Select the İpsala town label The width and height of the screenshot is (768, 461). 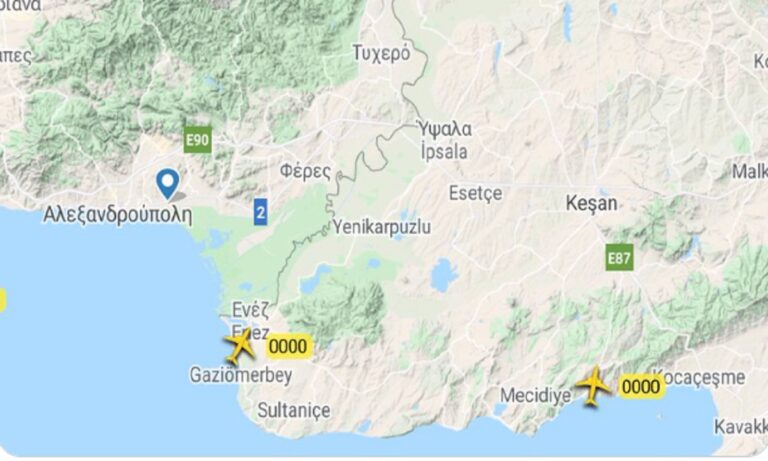pos(444,151)
